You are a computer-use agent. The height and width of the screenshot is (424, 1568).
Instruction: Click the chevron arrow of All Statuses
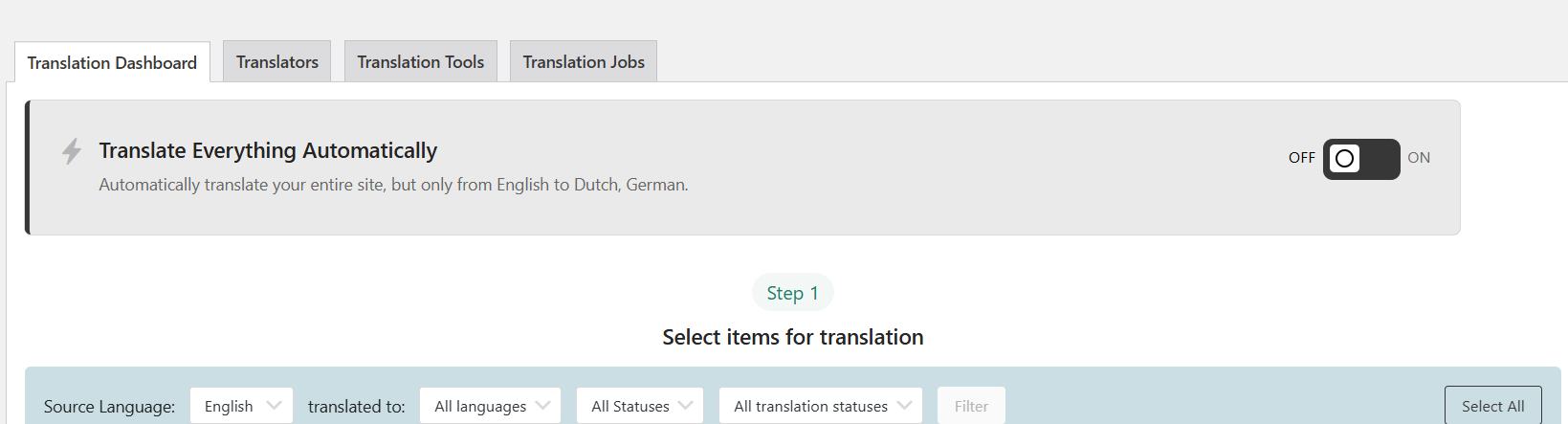point(685,405)
